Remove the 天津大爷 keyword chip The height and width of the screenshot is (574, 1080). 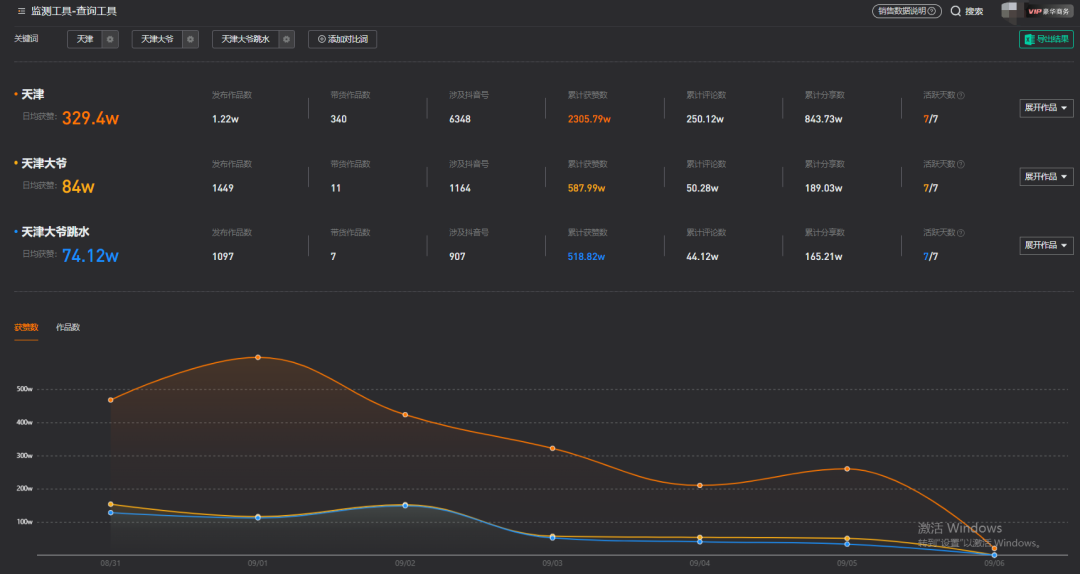[191, 39]
